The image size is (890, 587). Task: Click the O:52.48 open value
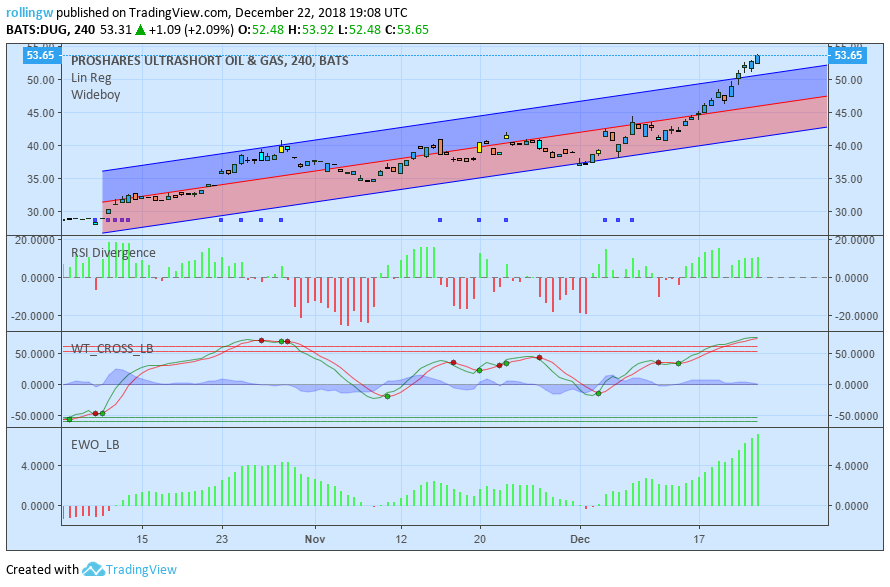pyautogui.click(x=261, y=30)
